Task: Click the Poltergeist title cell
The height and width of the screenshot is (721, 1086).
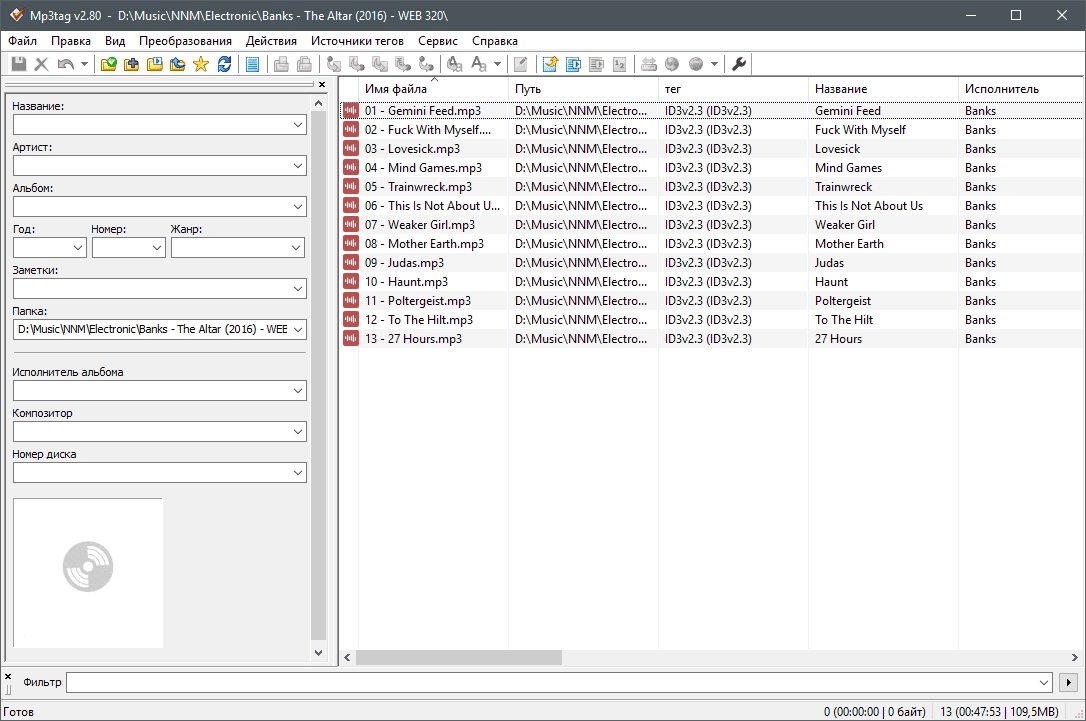Action: [x=843, y=301]
